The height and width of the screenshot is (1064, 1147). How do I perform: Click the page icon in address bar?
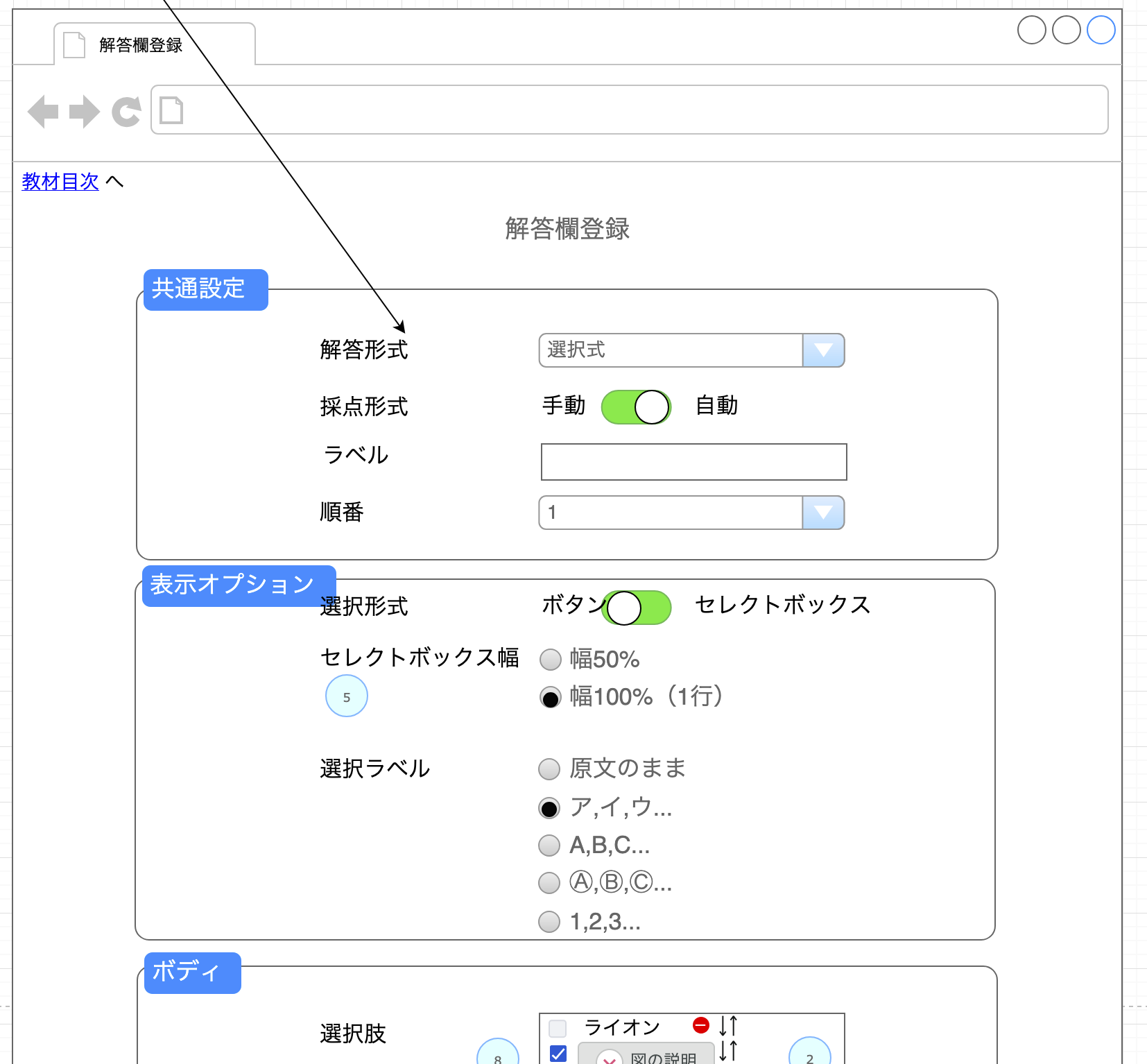[x=171, y=110]
